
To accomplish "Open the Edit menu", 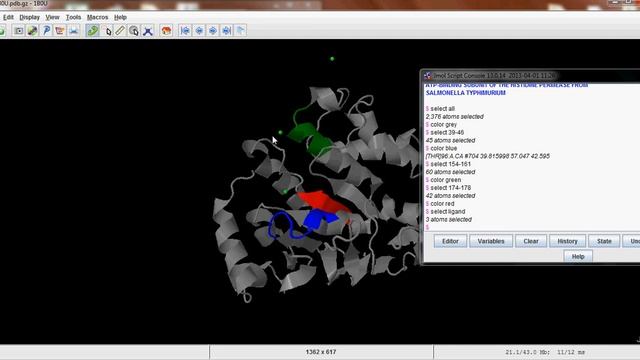I will tap(8, 17).
